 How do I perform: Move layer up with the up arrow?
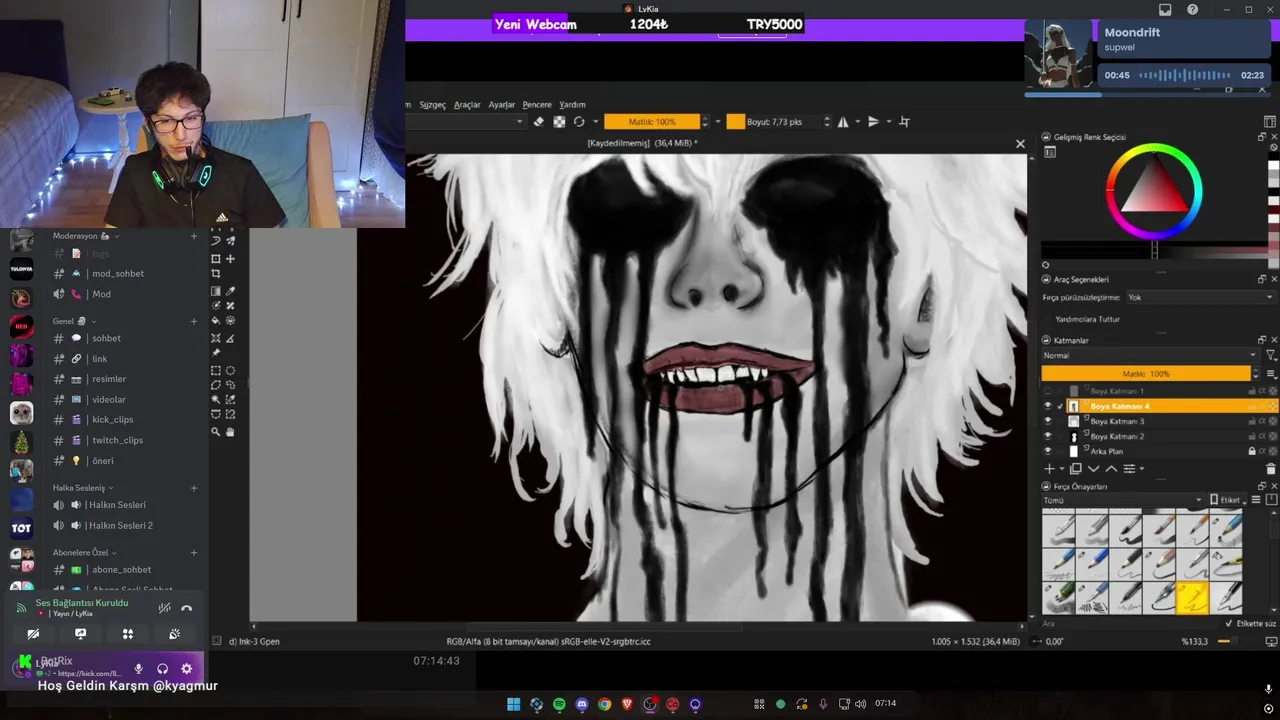(1111, 468)
